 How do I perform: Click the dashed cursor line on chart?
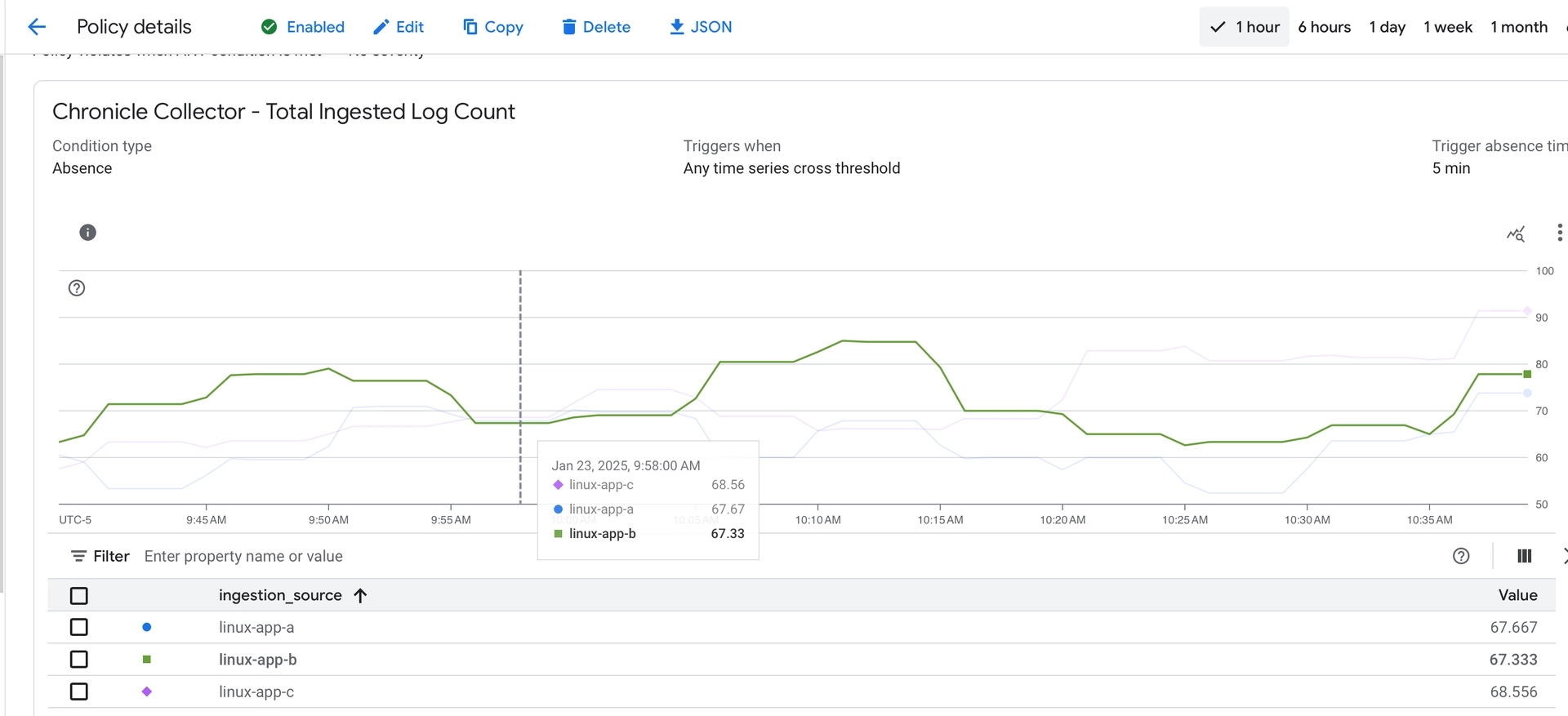[520, 387]
